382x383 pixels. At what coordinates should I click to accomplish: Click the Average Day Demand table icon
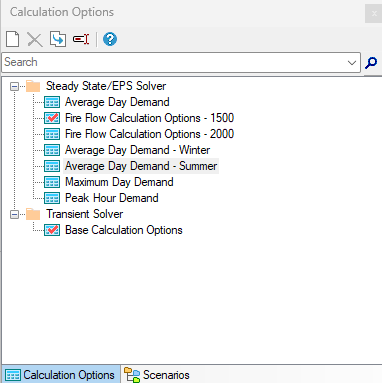pyautogui.click(x=52, y=102)
